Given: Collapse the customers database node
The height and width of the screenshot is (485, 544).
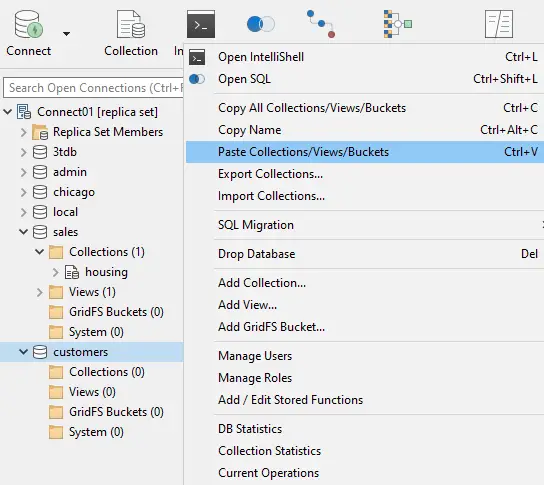Looking at the screenshot, I should point(23,352).
